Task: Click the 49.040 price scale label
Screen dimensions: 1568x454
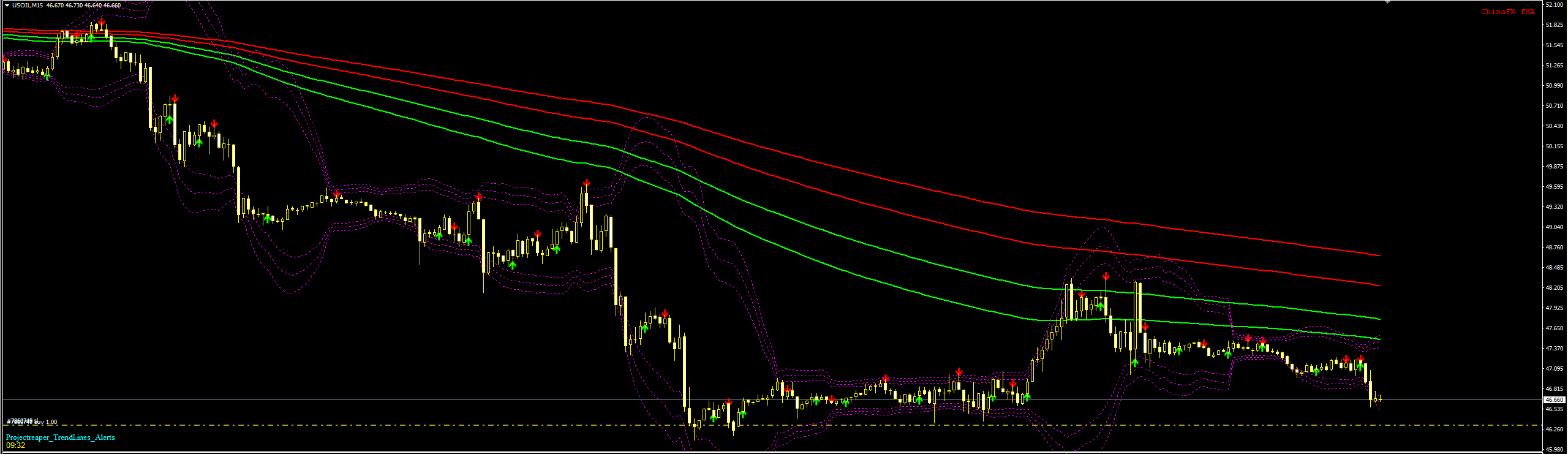Action: (1555, 227)
